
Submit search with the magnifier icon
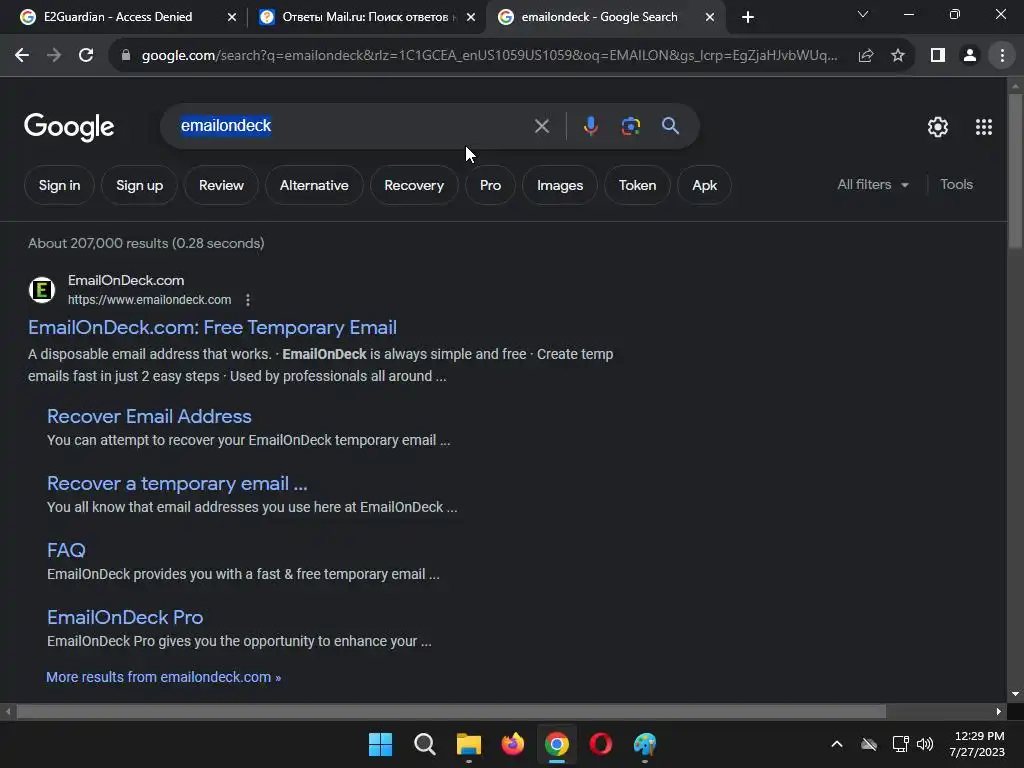670,126
